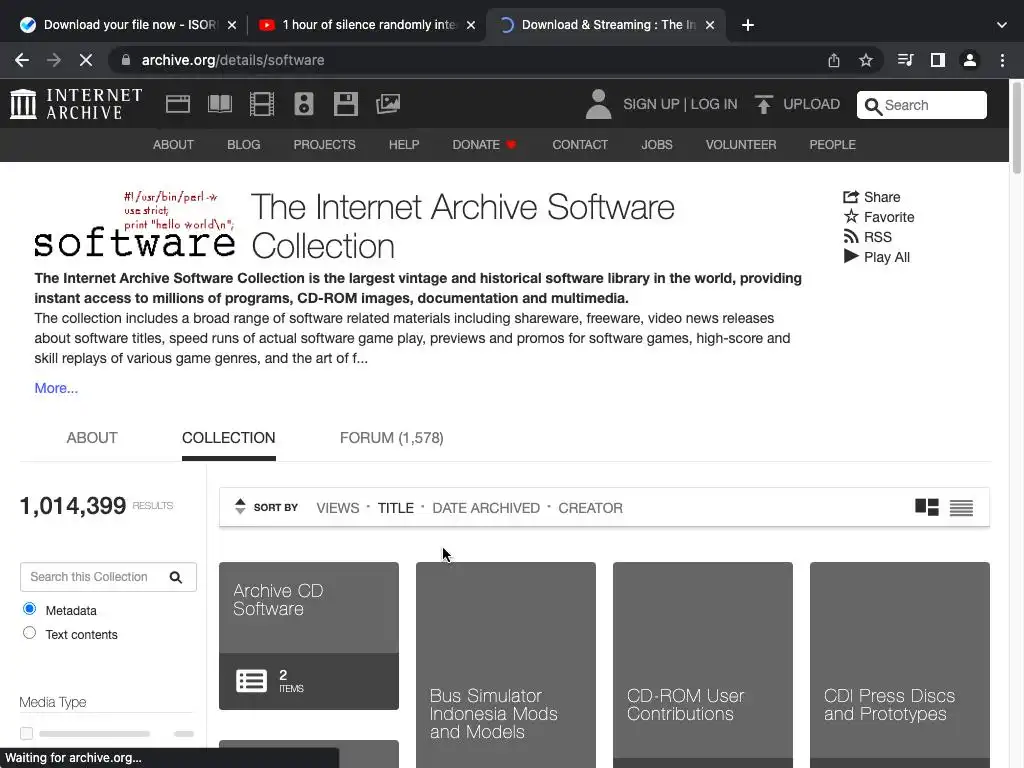Open the Audio (speaker) media icon

(304, 104)
